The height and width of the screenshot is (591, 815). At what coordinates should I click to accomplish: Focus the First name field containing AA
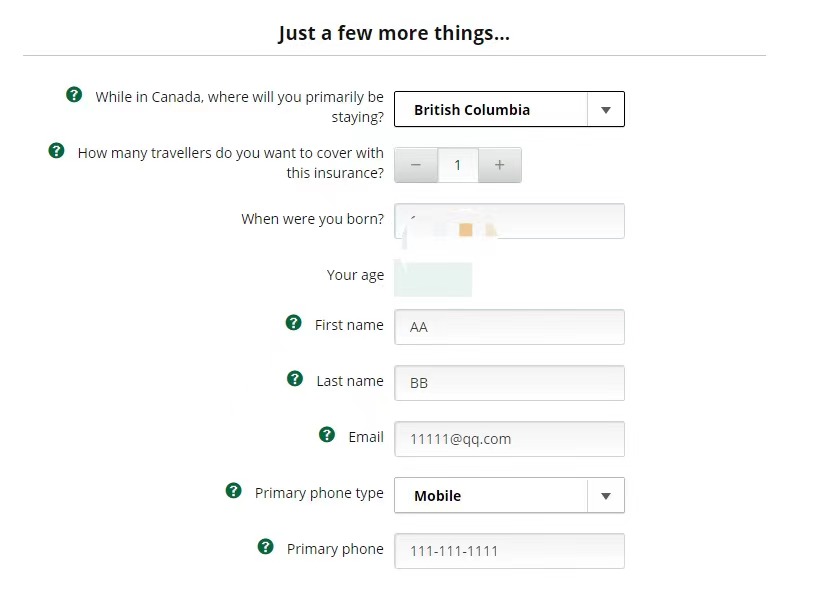[x=509, y=327]
